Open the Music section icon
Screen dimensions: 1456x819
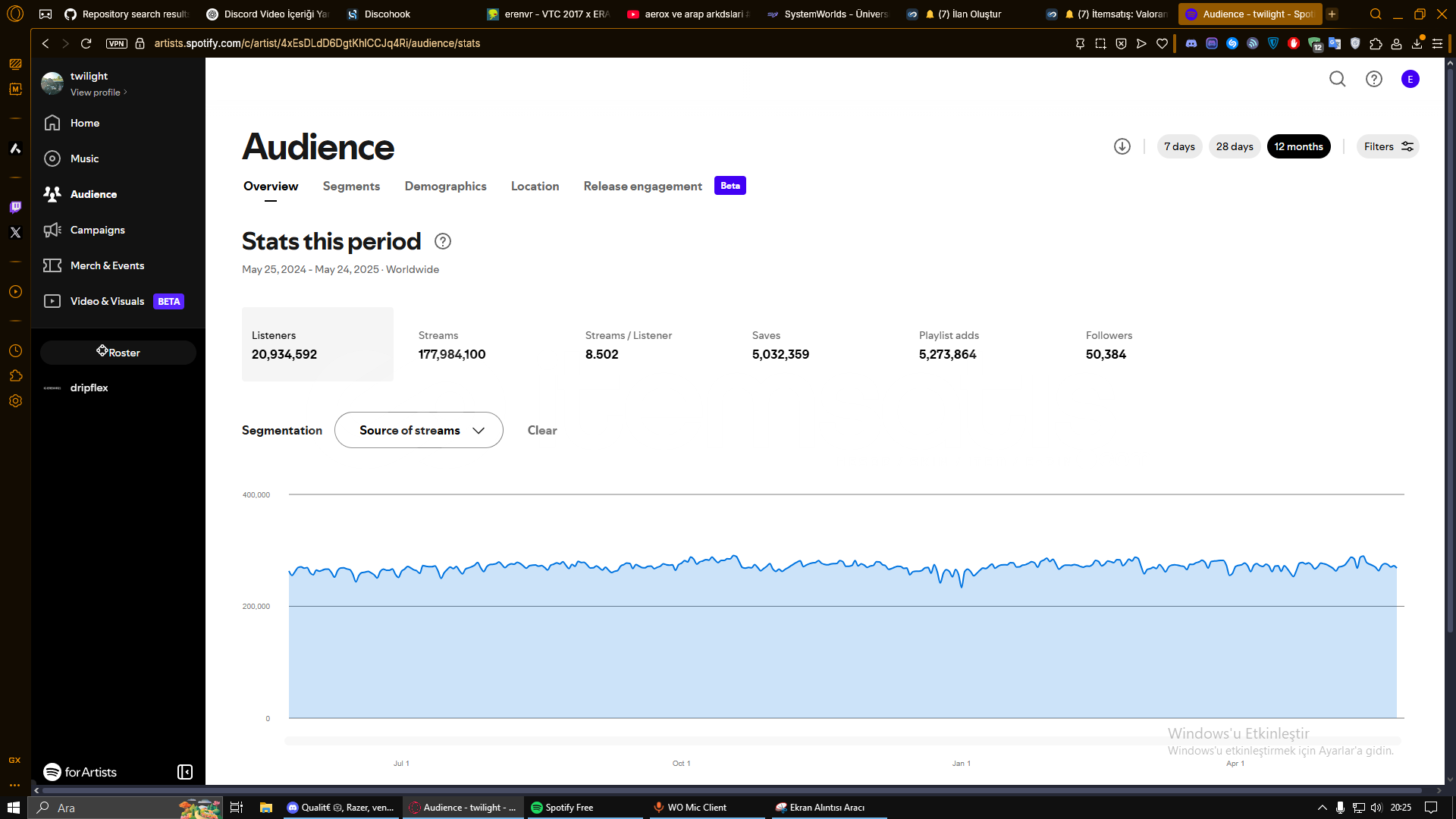pos(52,158)
